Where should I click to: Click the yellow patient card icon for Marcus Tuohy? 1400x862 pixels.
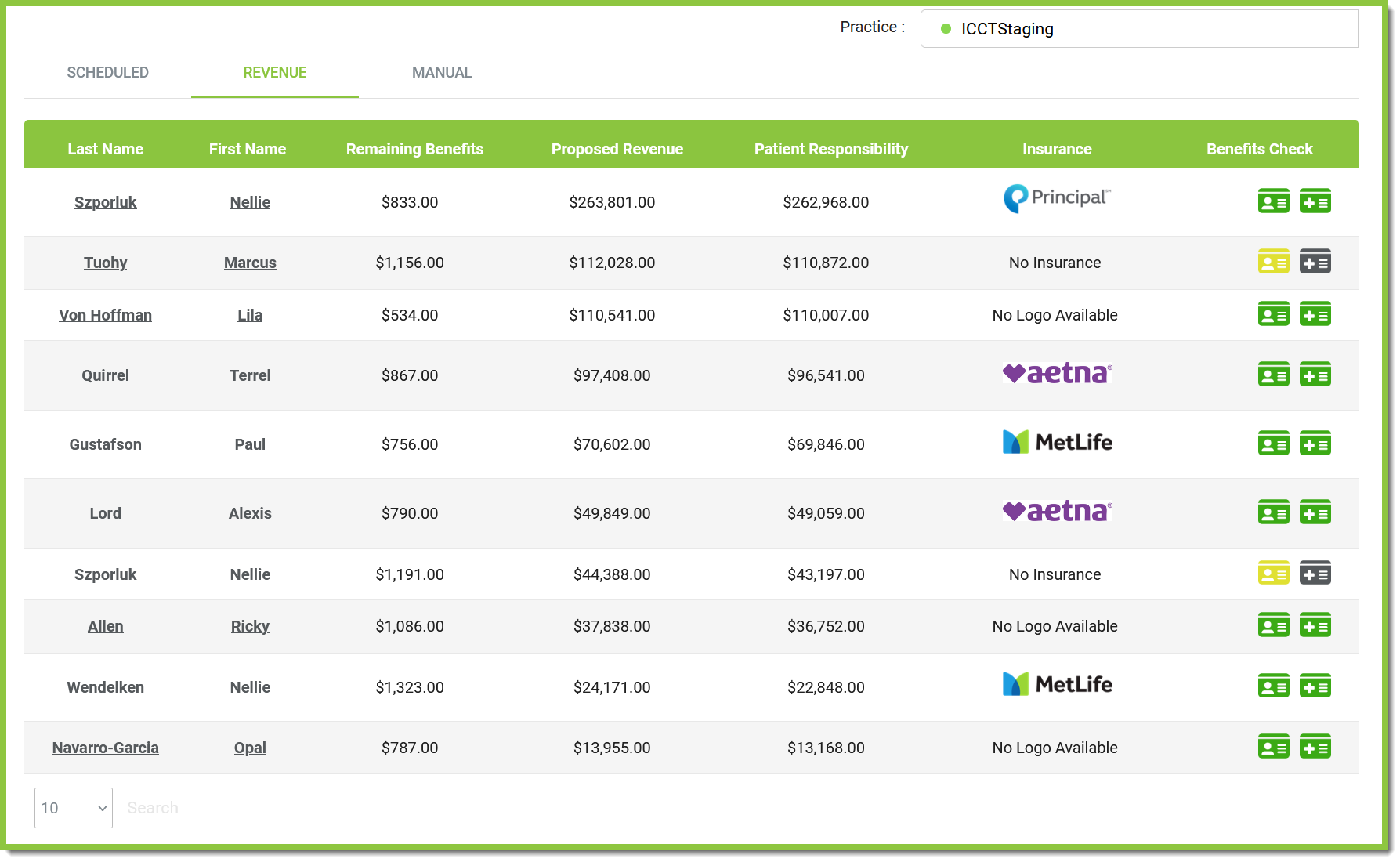(1274, 261)
